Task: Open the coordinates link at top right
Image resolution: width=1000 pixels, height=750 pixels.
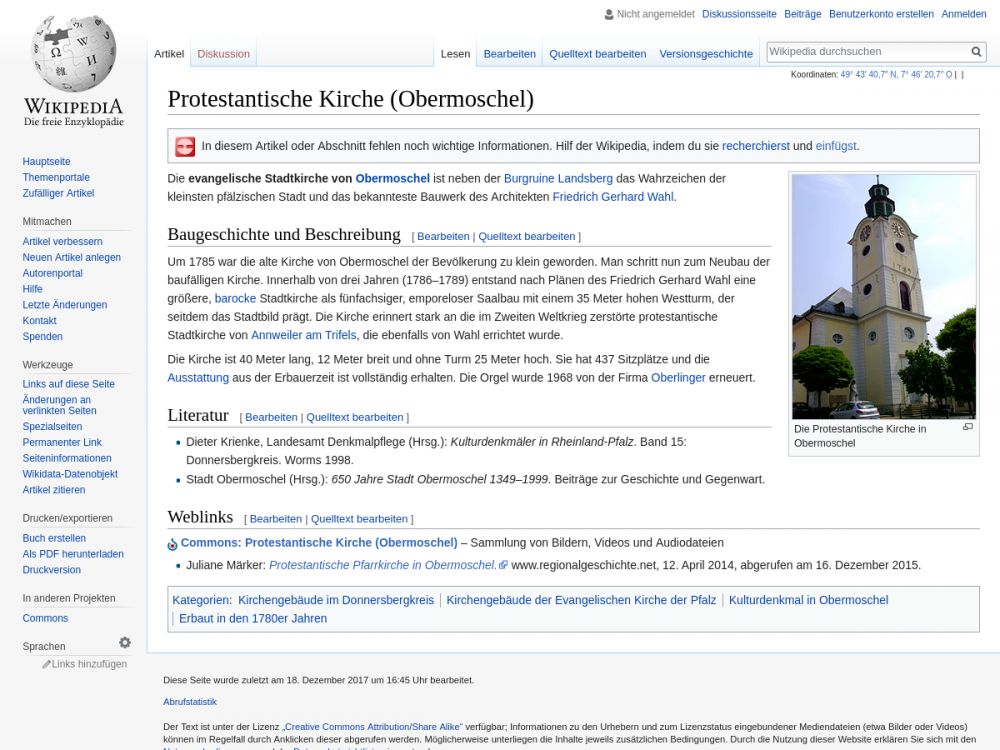Action: pyautogui.click(x=896, y=75)
